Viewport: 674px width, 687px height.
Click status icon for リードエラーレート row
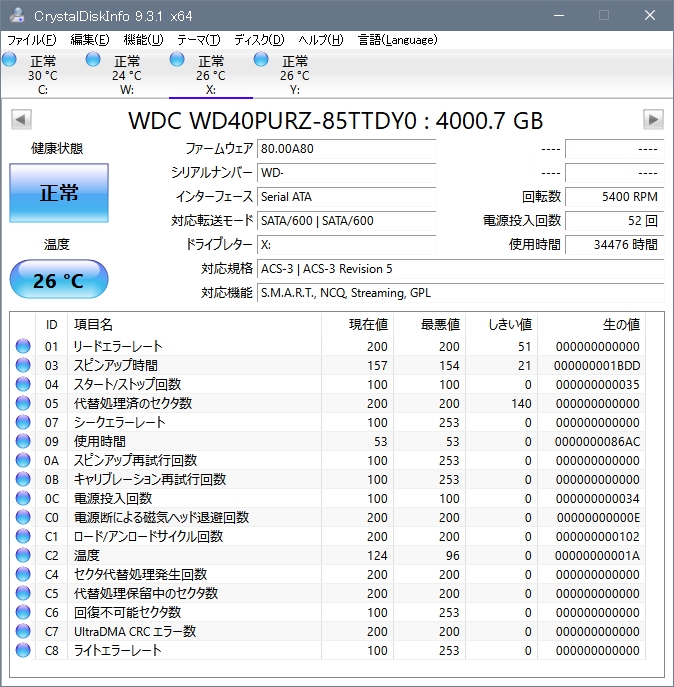[x=23, y=346]
